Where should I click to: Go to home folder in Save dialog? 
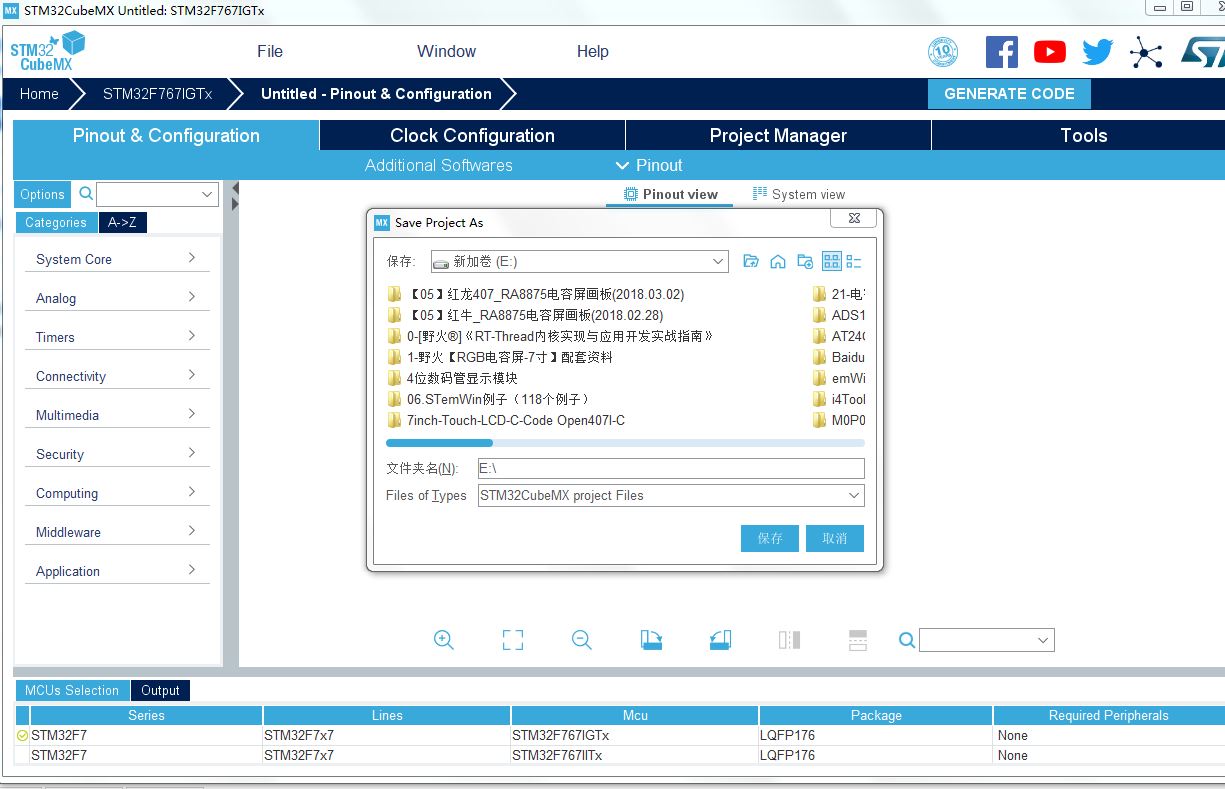coord(778,261)
